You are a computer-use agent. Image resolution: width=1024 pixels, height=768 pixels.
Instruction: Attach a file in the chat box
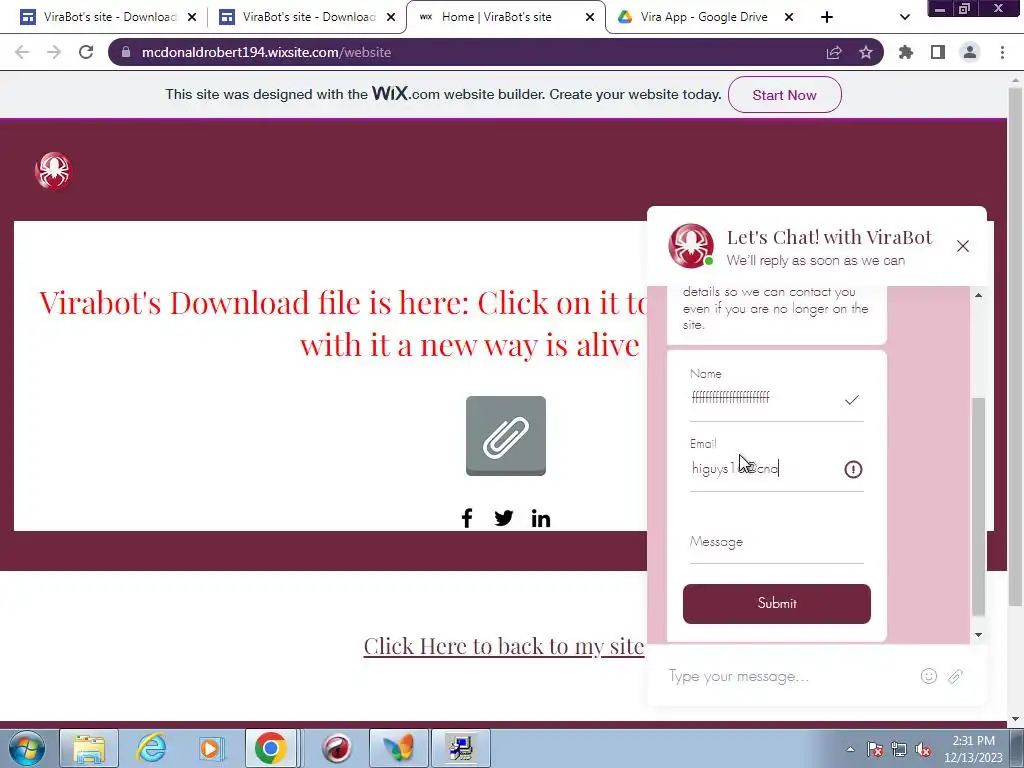(x=955, y=676)
